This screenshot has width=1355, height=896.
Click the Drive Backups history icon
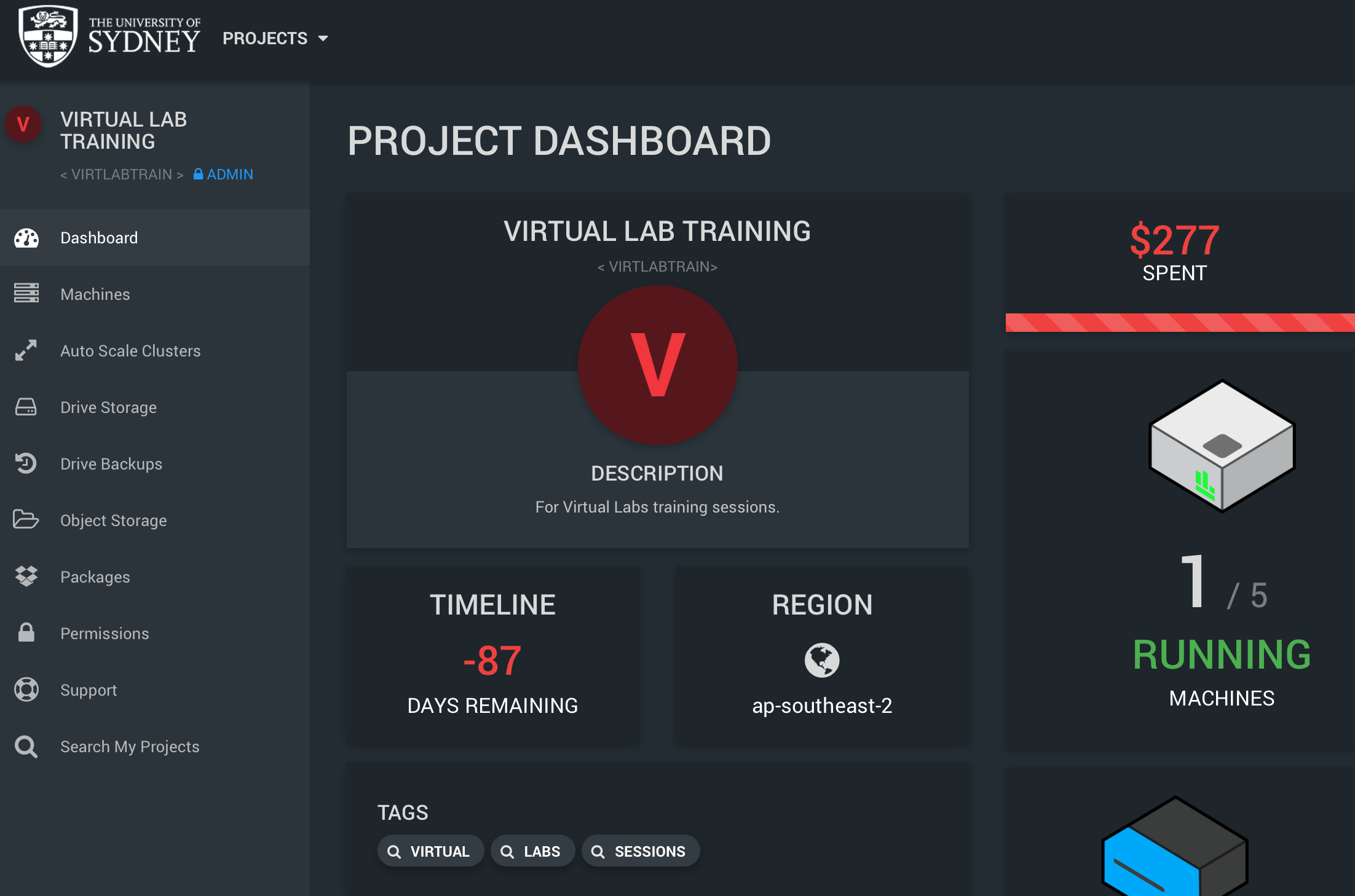click(26, 463)
